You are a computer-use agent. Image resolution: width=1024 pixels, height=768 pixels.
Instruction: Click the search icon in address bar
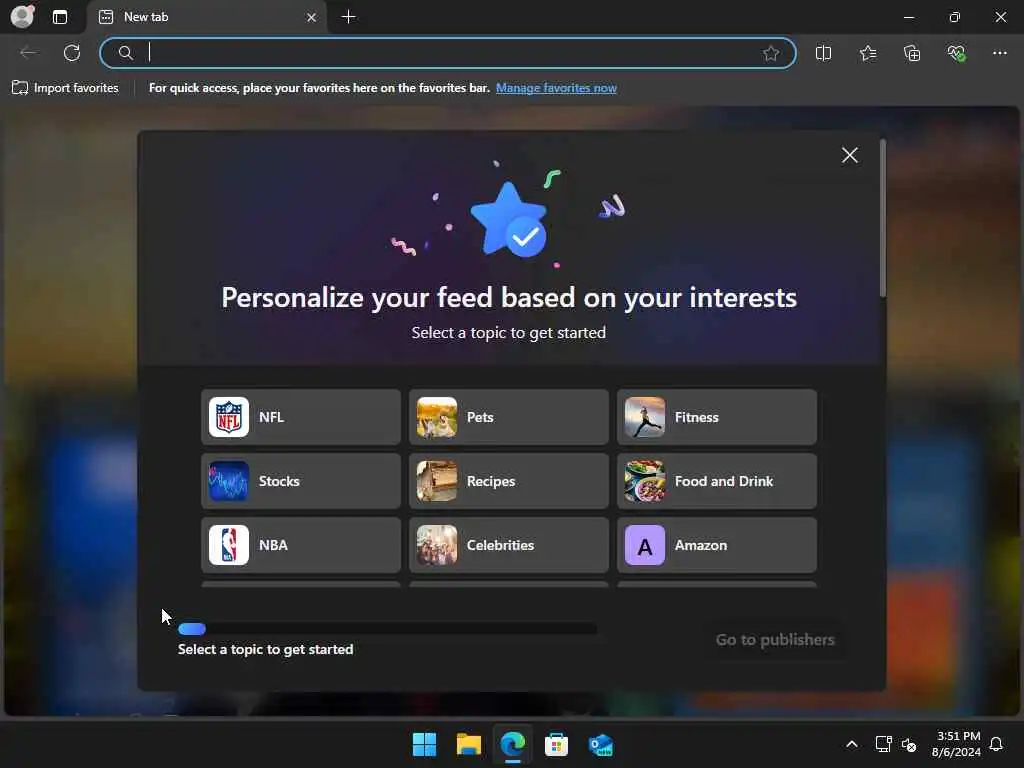125,53
